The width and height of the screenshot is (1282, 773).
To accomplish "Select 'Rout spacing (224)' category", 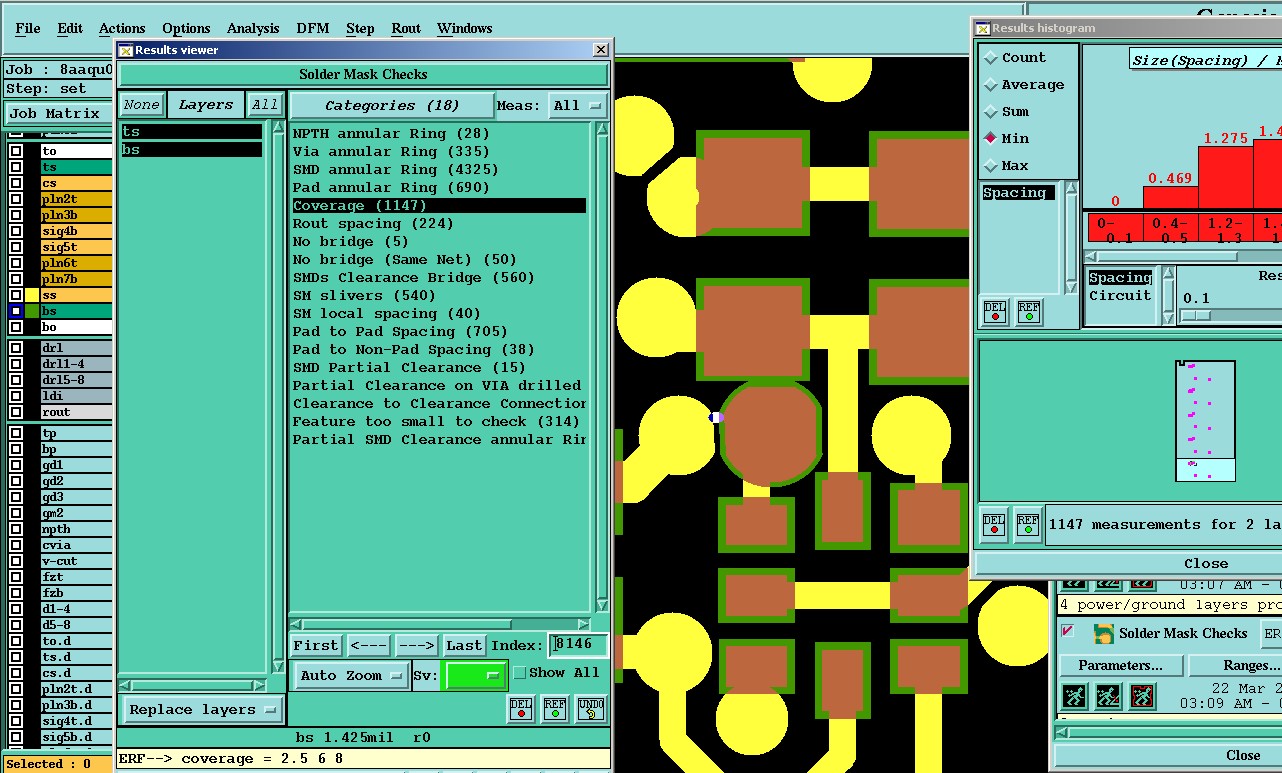I will pos(373,223).
